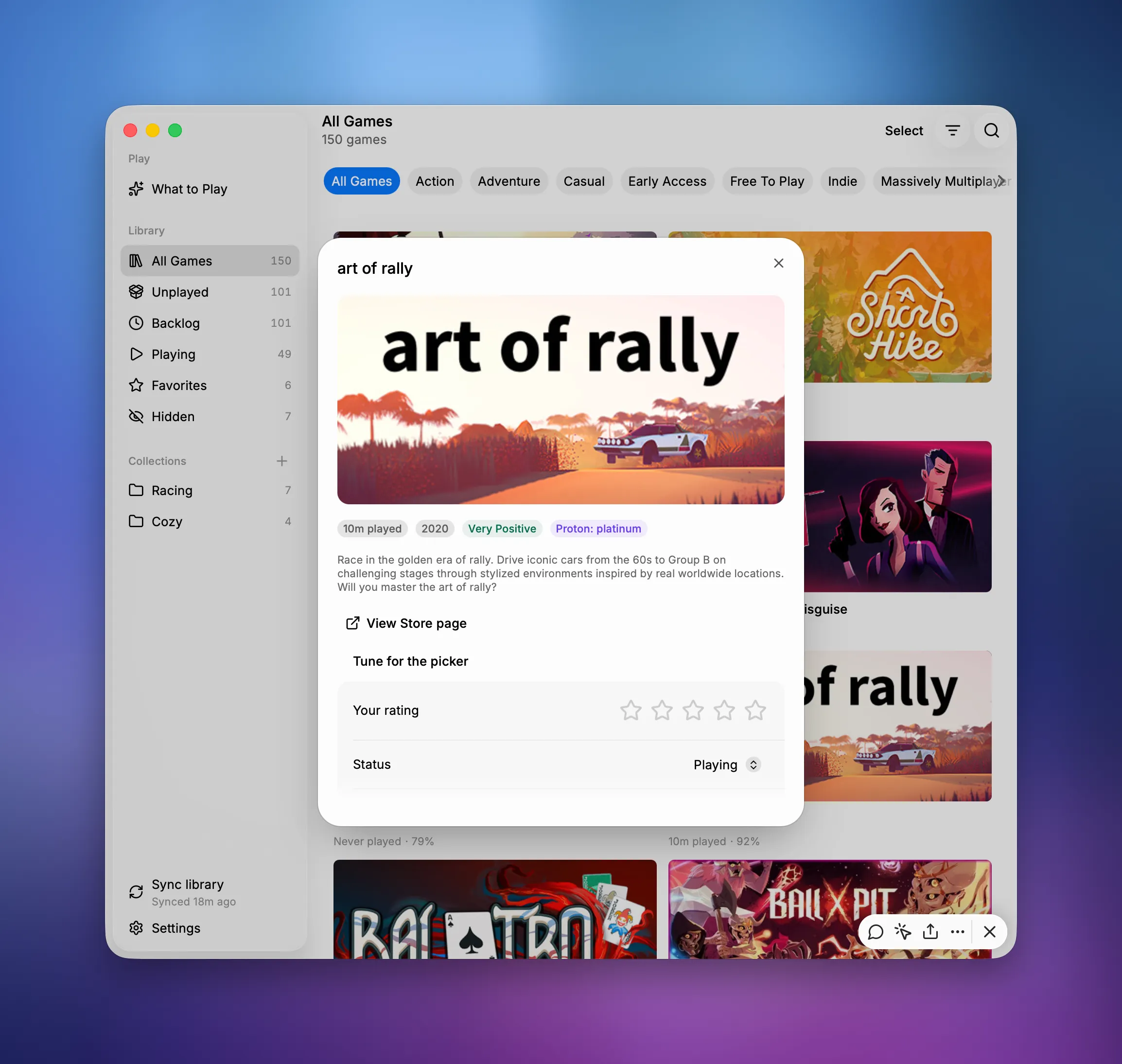The height and width of the screenshot is (1064, 1122).
Task: Click the Backlog clock icon
Action: 136,323
